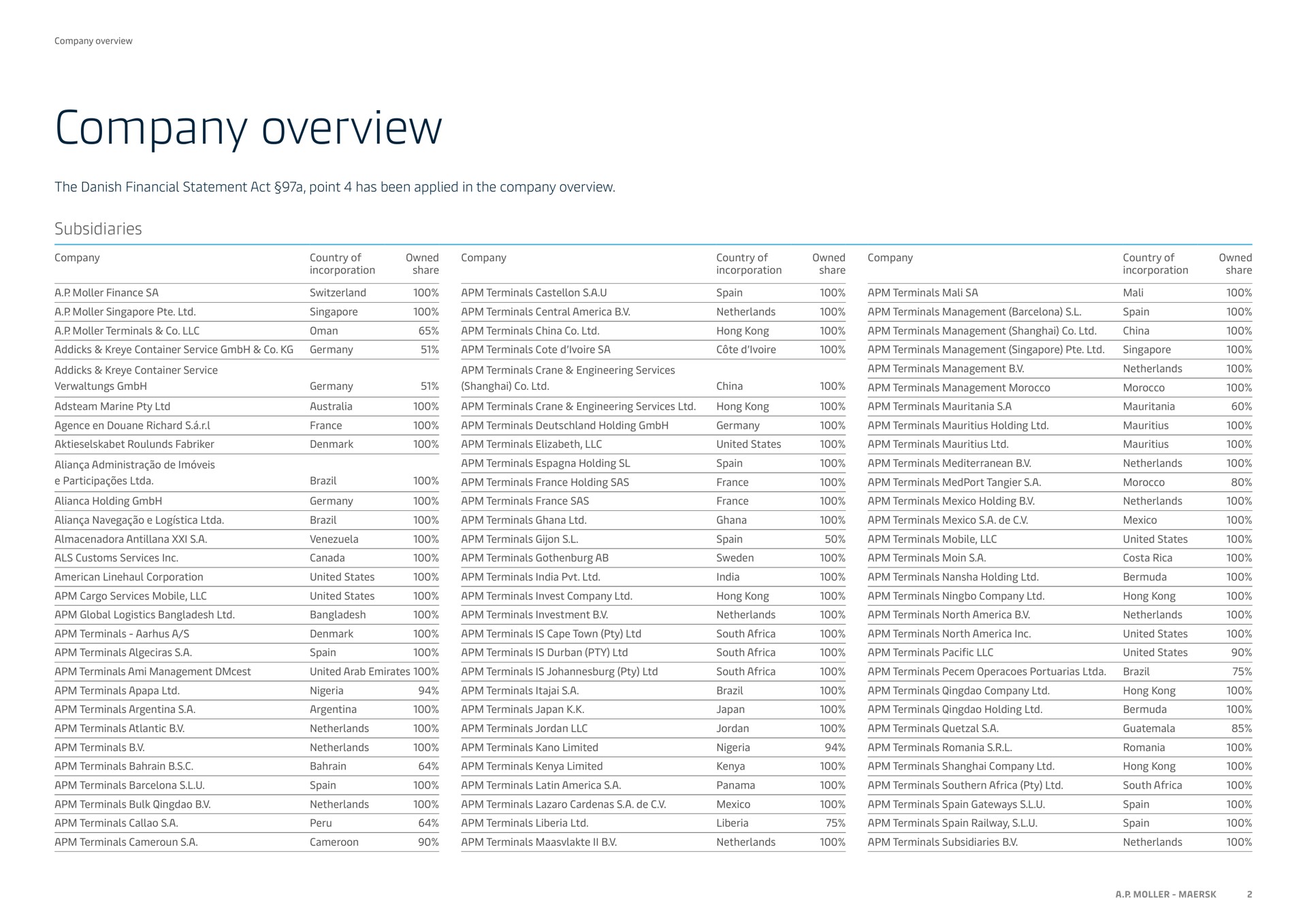Click 'APM Terminals Mobile, LLC' entry
Viewport: 1307px width, 924px height.
(x=933, y=539)
